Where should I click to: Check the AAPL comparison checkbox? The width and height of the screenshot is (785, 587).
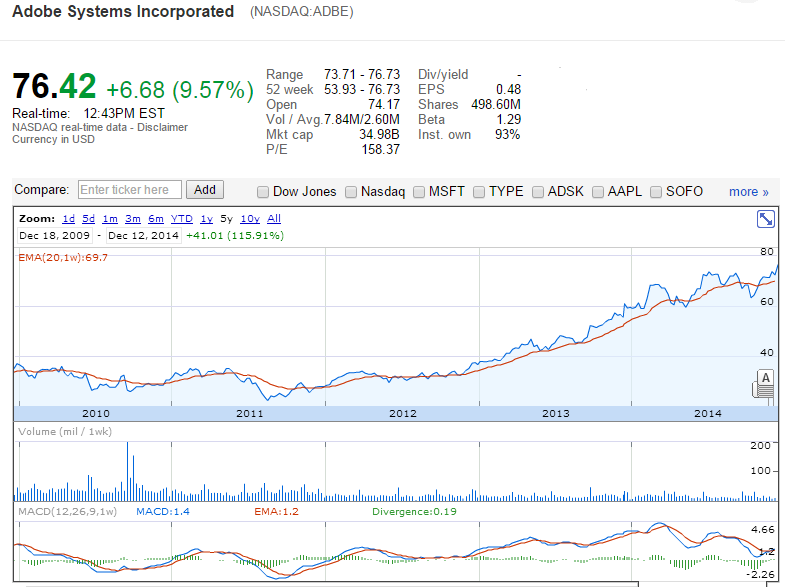click(x=598, y=192)
